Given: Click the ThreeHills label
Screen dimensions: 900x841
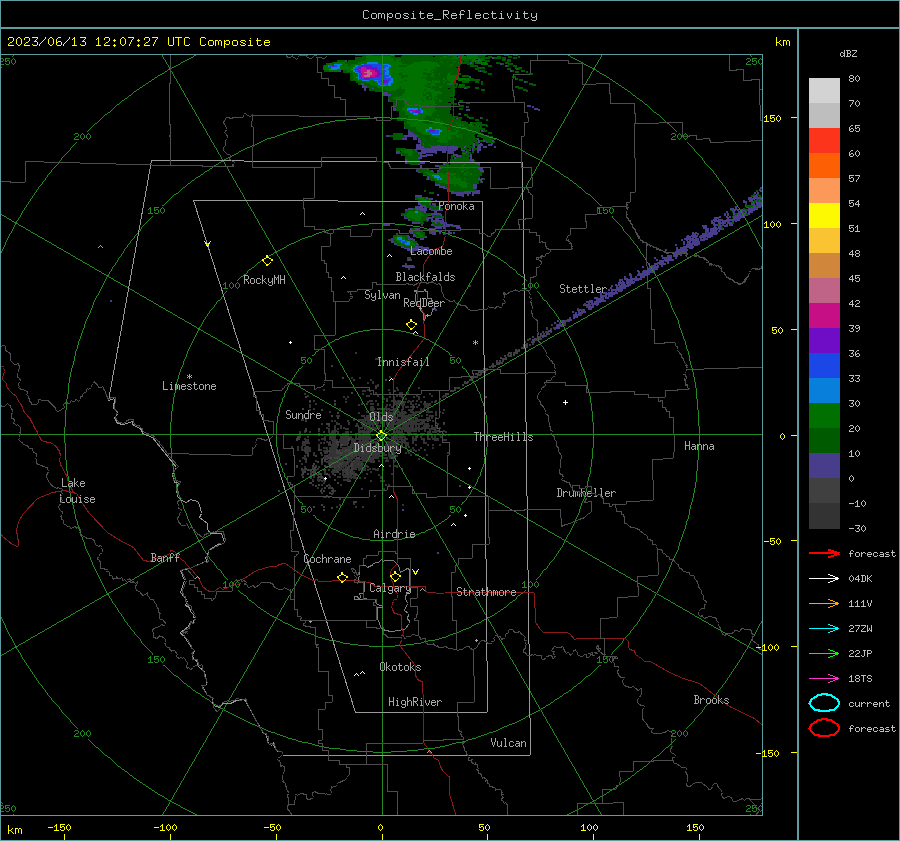Looking at the screenshot, I should 503,437.
